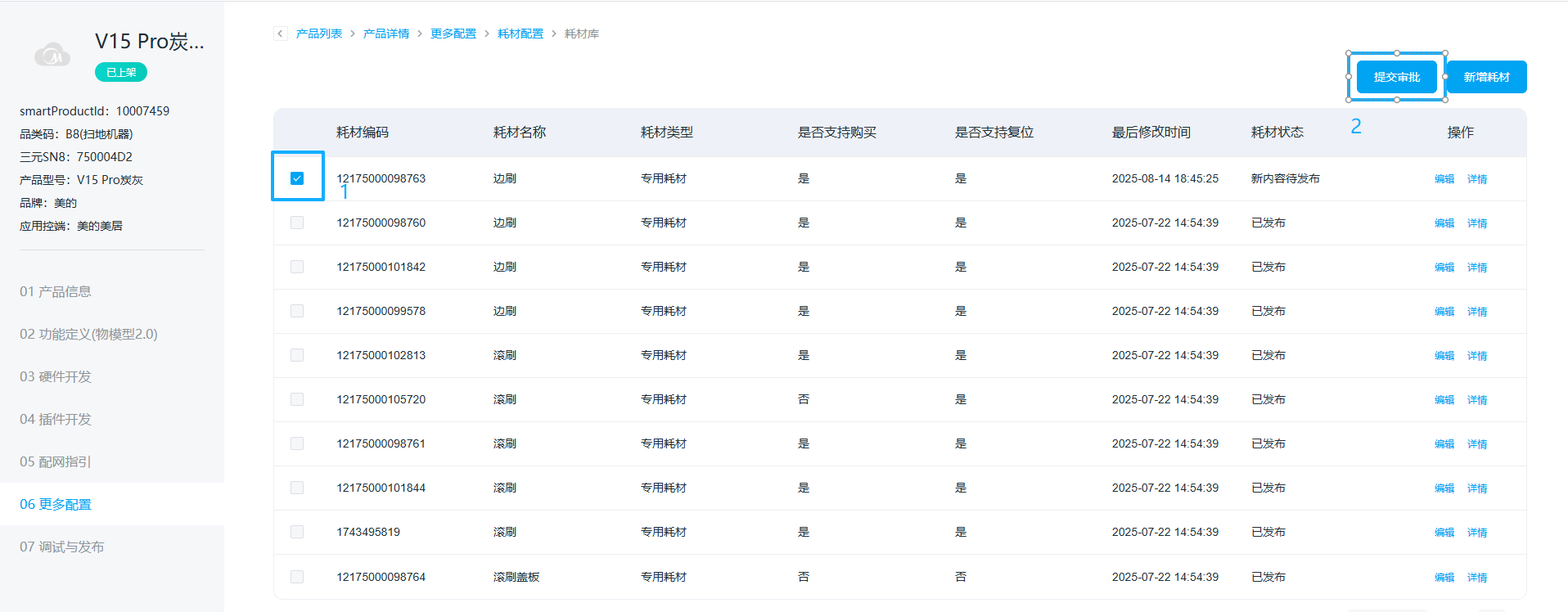Click the 新增耗材 button
Image resolution: width=1568 pixels, height=612 pixels.
pyautogui.click(x=1486, y=77)
